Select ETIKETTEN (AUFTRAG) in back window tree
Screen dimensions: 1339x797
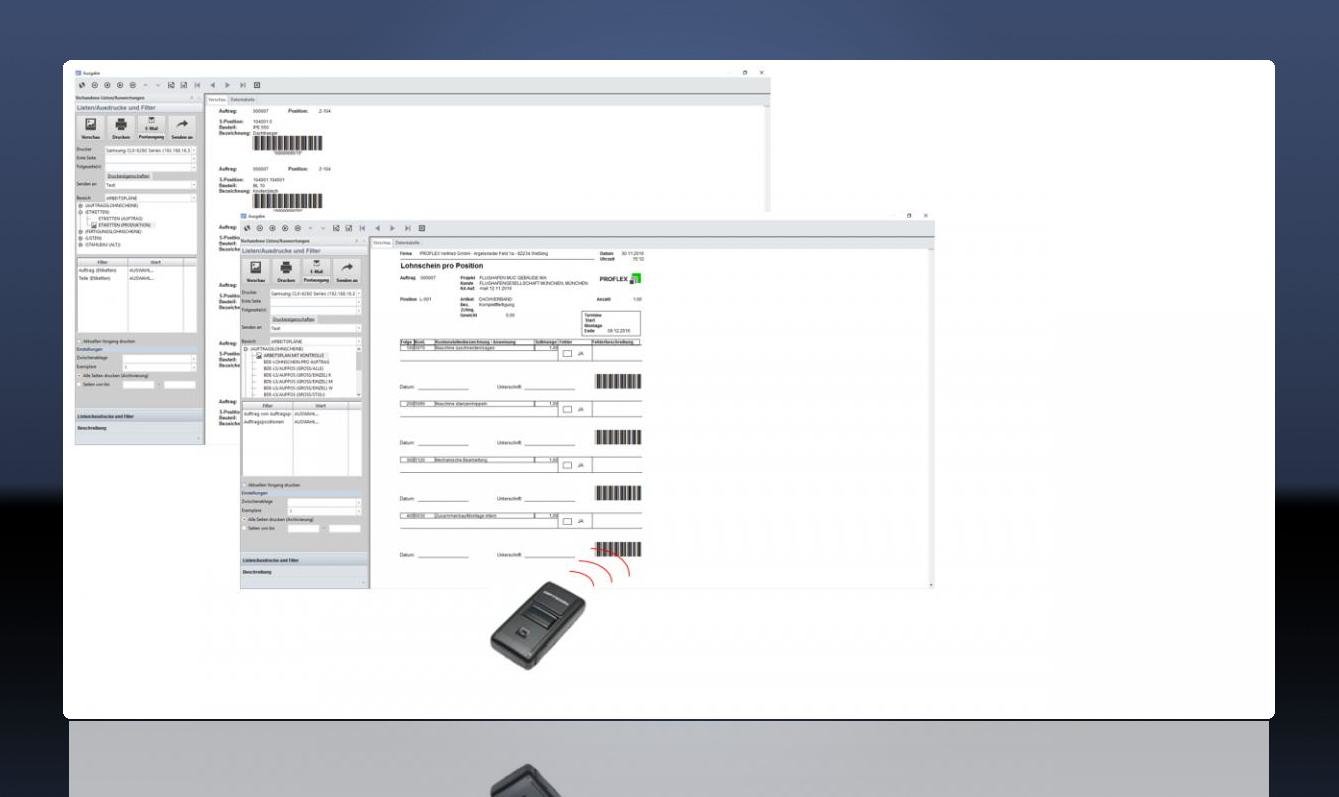point(120,218)
